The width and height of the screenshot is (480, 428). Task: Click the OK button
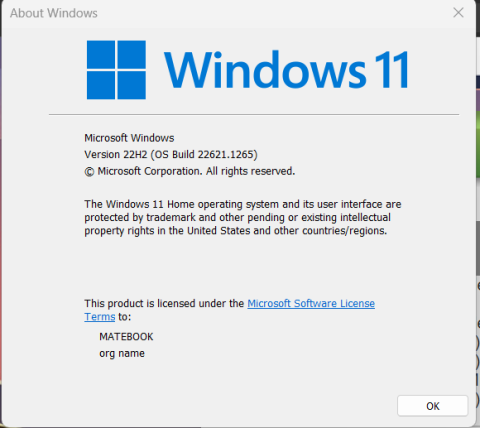tap(433, 406)
